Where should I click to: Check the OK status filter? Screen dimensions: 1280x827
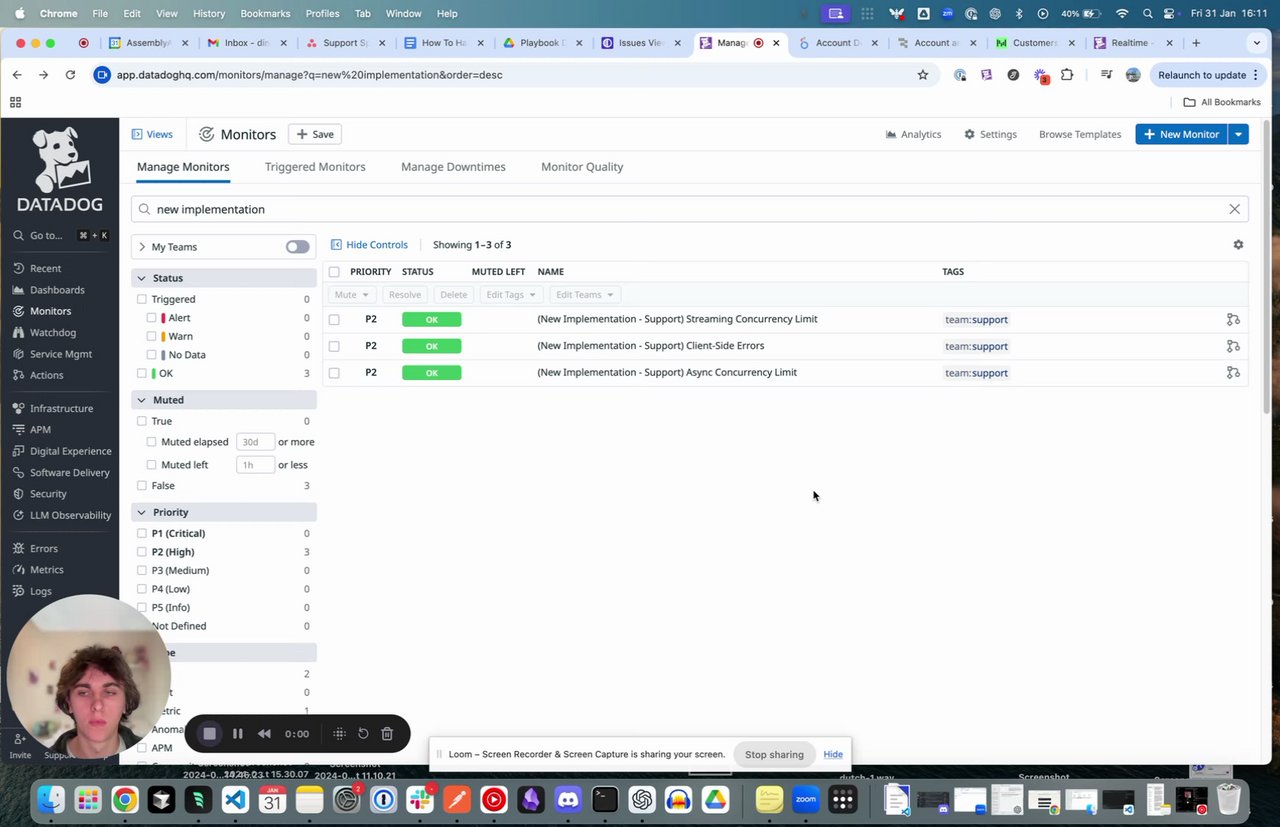(142, 373)
